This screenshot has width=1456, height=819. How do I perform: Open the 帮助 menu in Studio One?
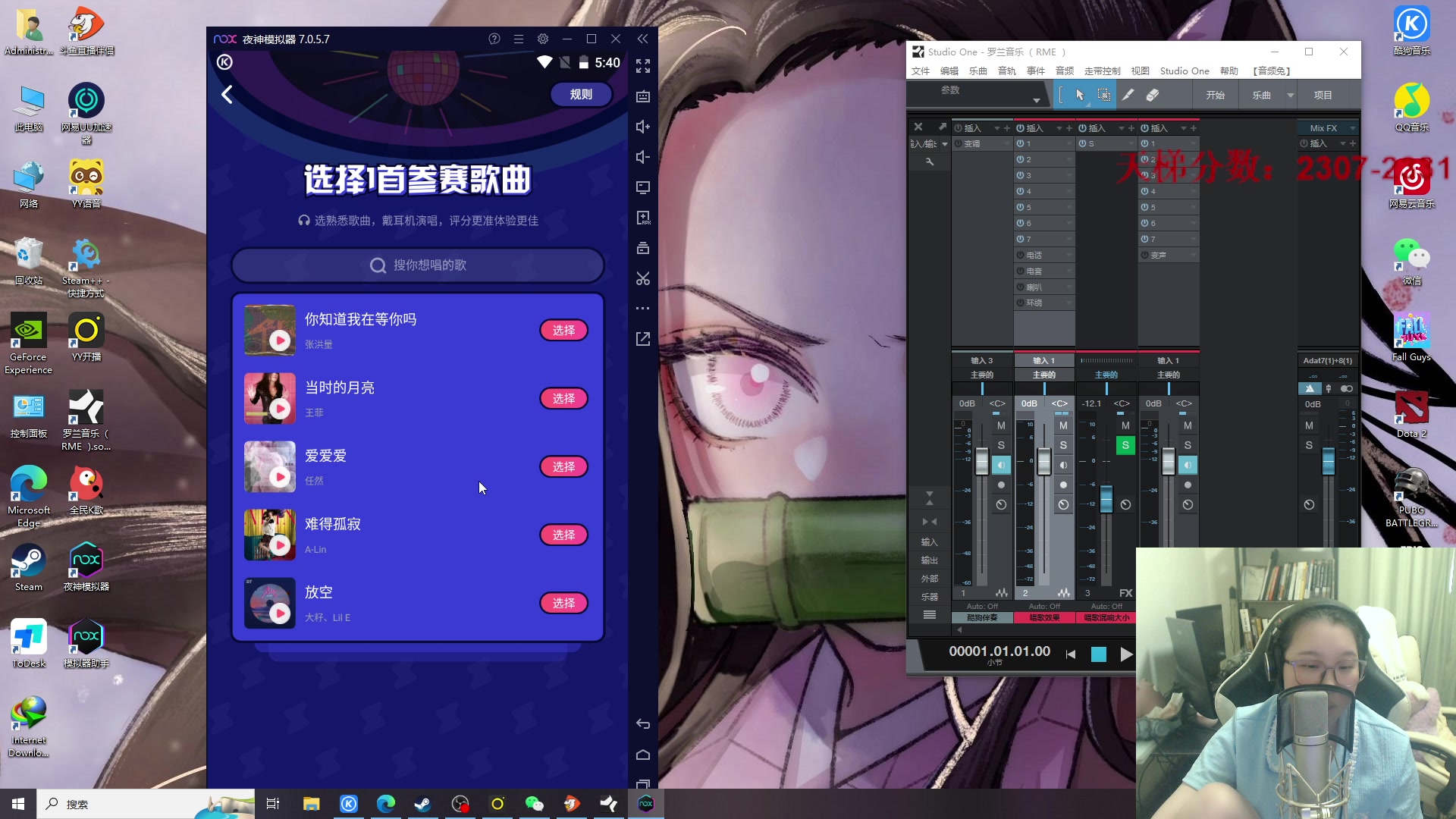click(1229, 71)
